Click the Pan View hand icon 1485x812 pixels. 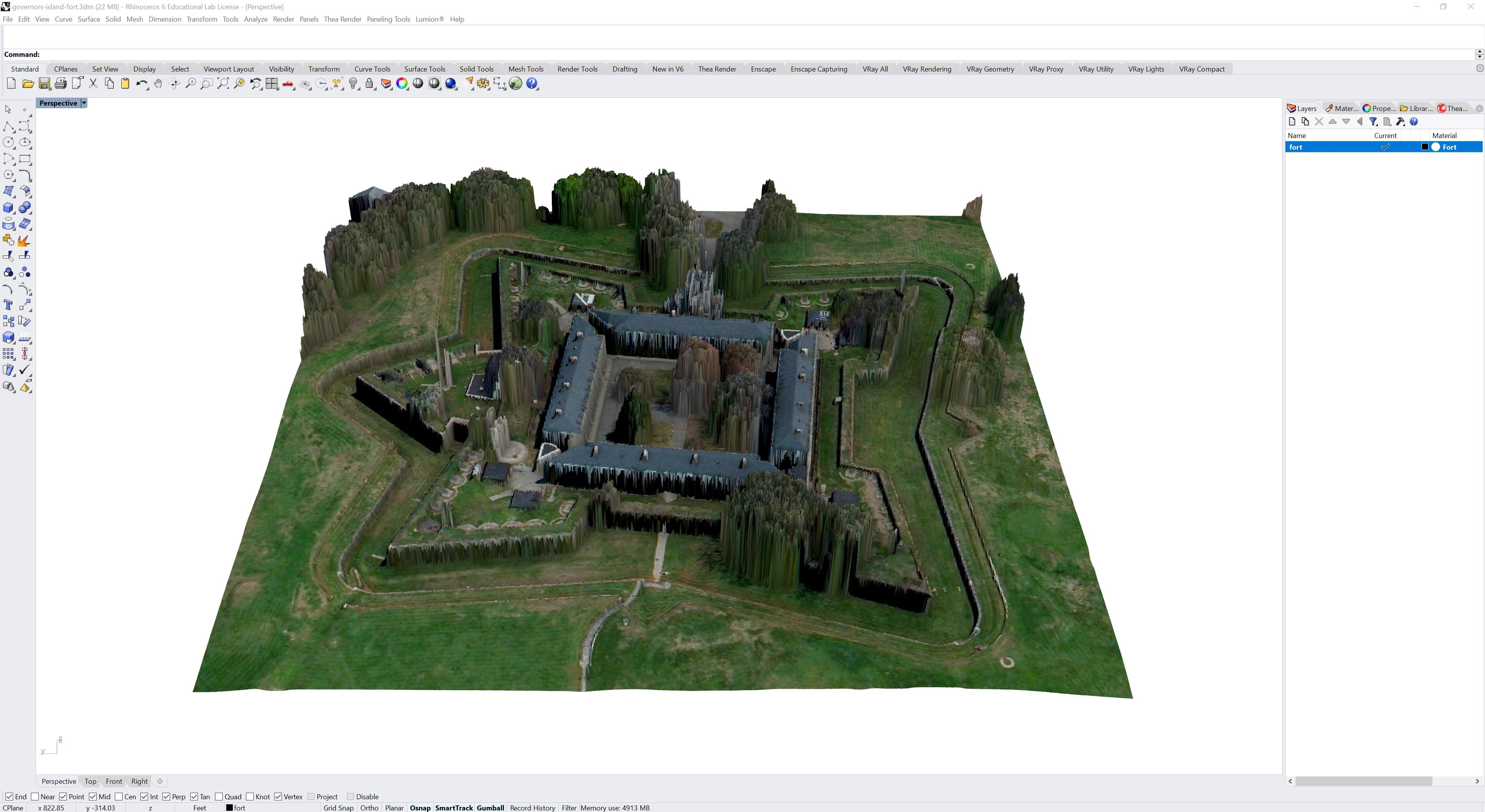click(158, 84)
